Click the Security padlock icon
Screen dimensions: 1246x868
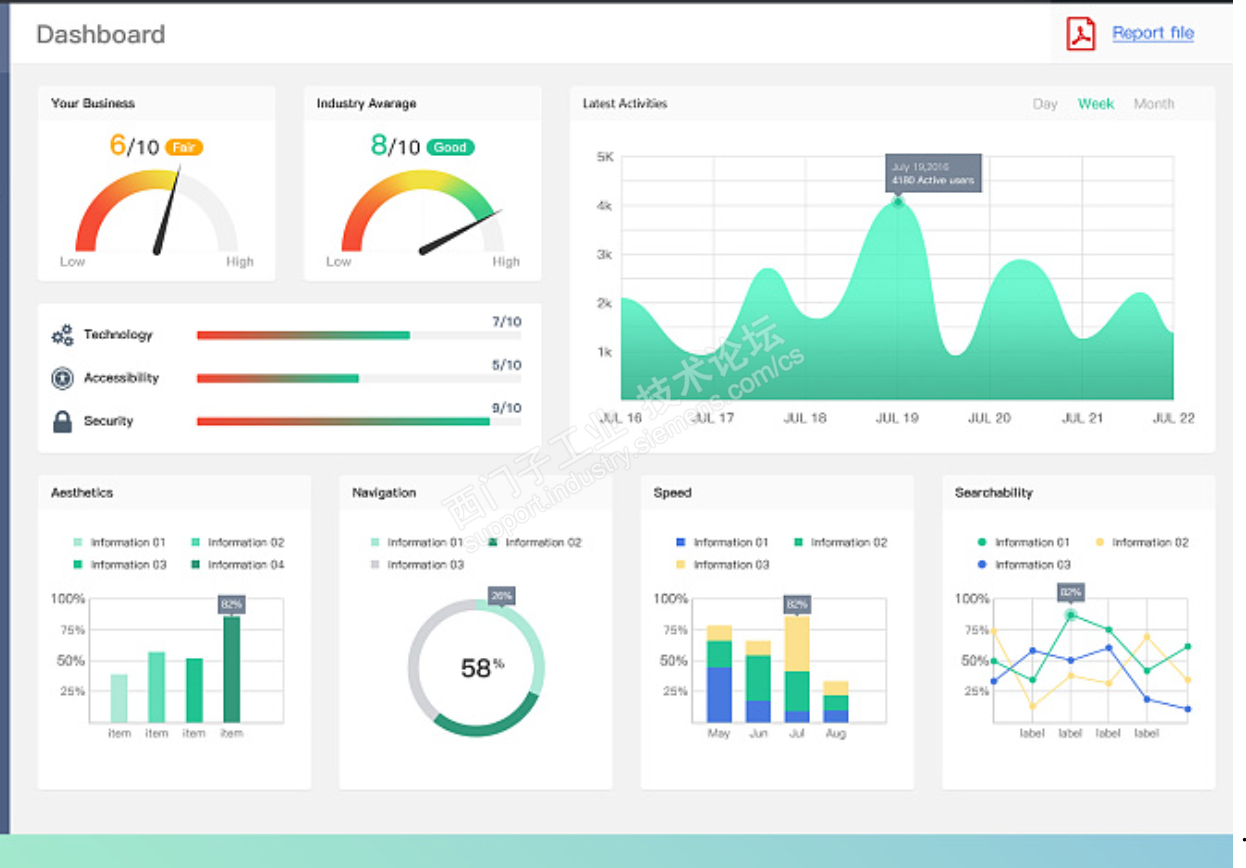pos(62,421)
